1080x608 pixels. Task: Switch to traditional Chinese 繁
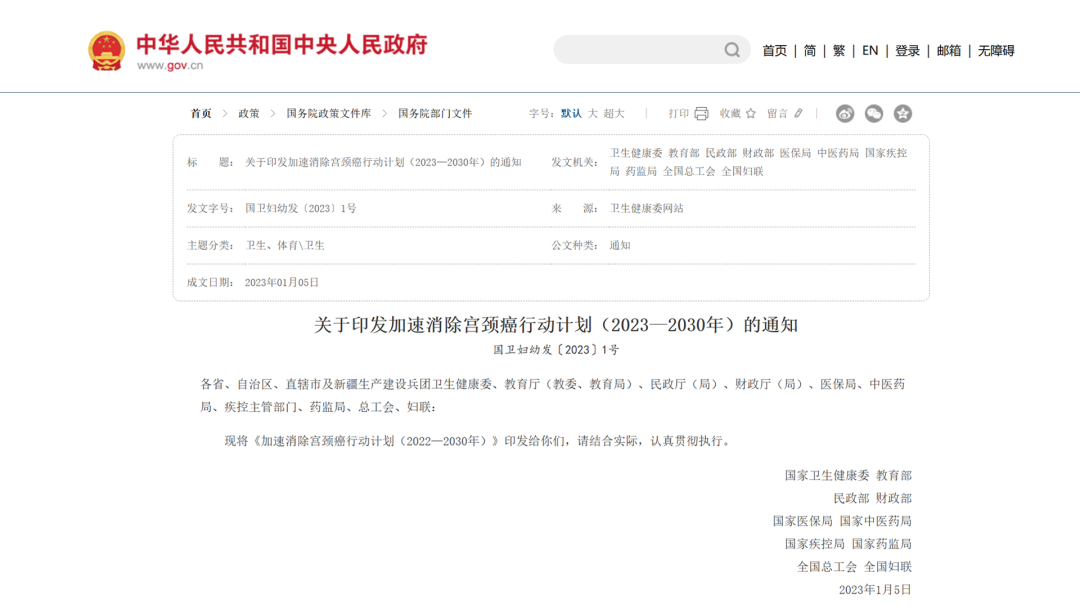(x=839, y=51)
